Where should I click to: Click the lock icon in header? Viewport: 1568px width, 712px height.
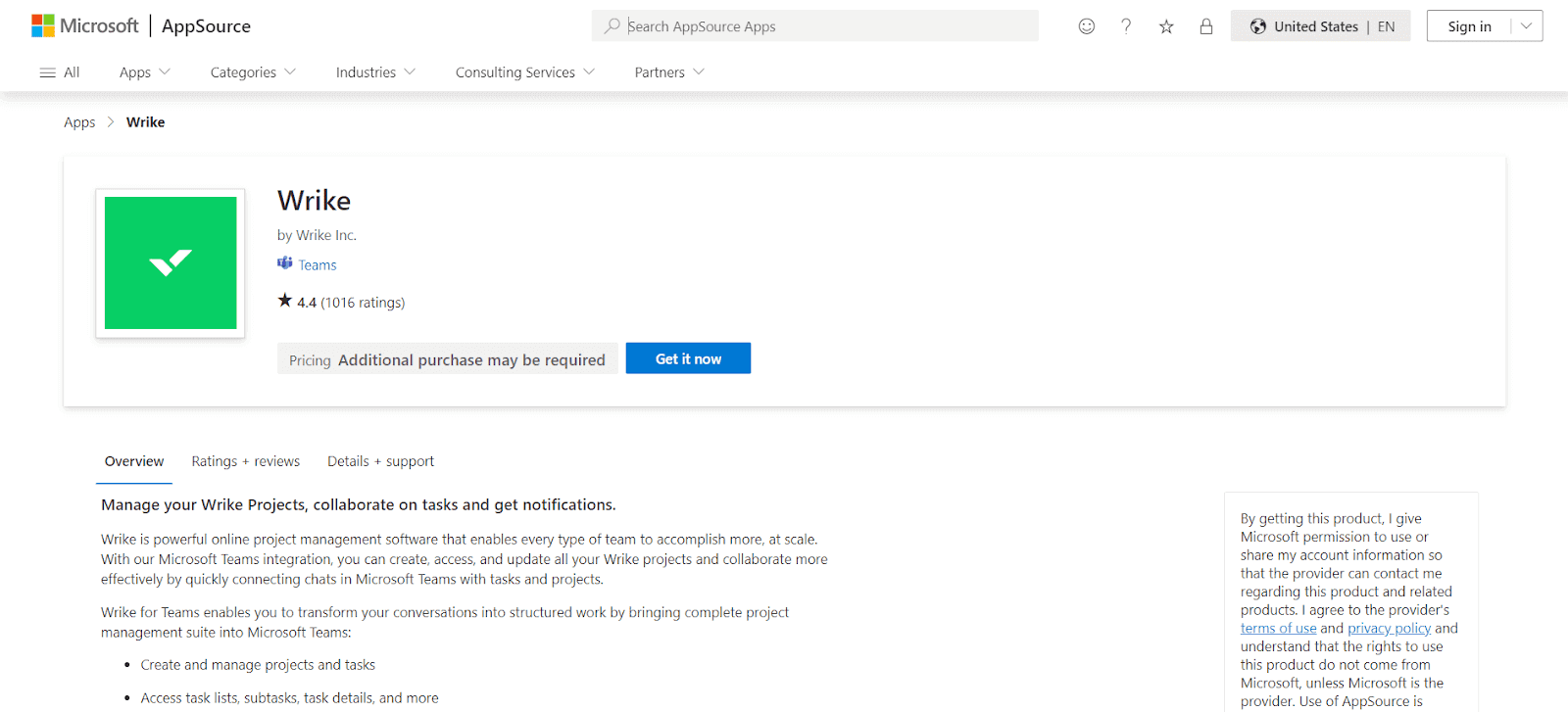(x=1206, y=26)
